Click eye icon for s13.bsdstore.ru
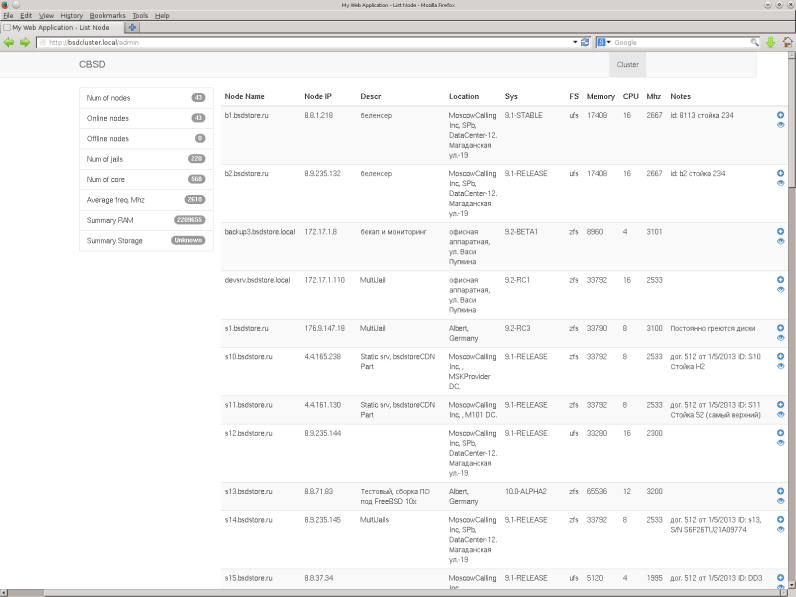 pos(780,501)
